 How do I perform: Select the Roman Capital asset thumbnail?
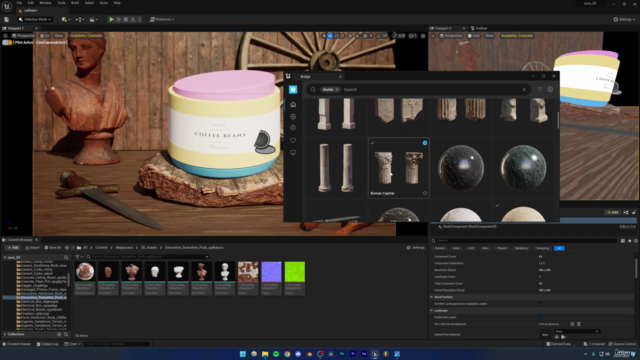(398, 168)
